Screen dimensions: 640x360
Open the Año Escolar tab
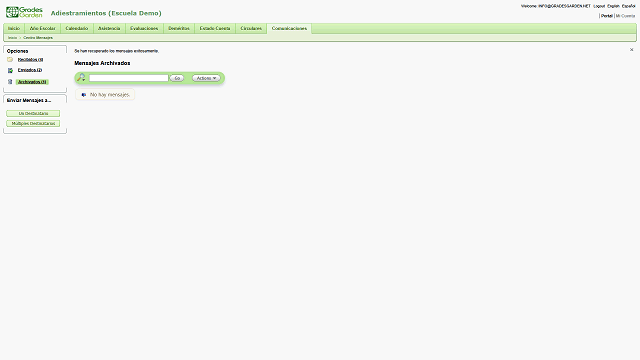point(42,28)
